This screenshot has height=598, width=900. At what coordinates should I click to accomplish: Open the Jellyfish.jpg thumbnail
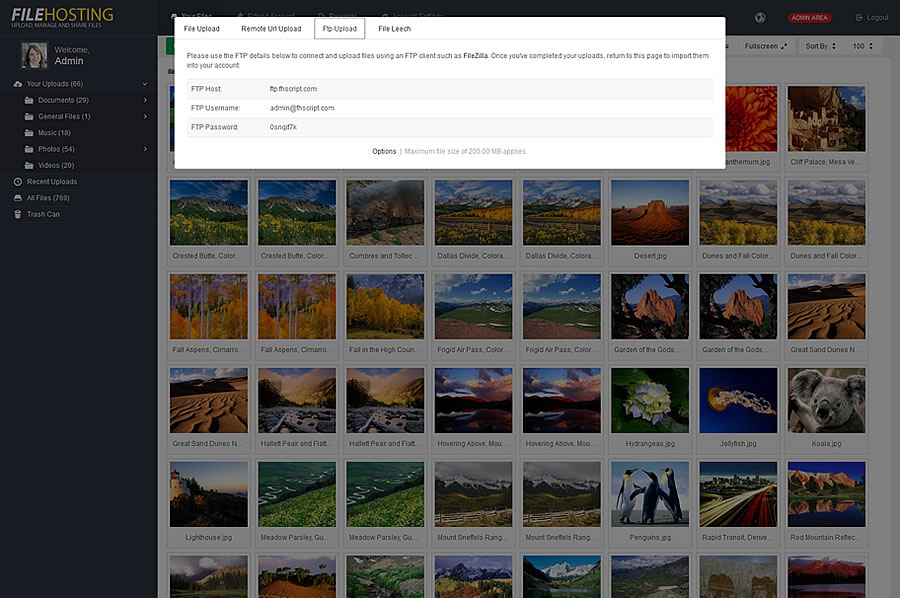(x=738, y=400)
